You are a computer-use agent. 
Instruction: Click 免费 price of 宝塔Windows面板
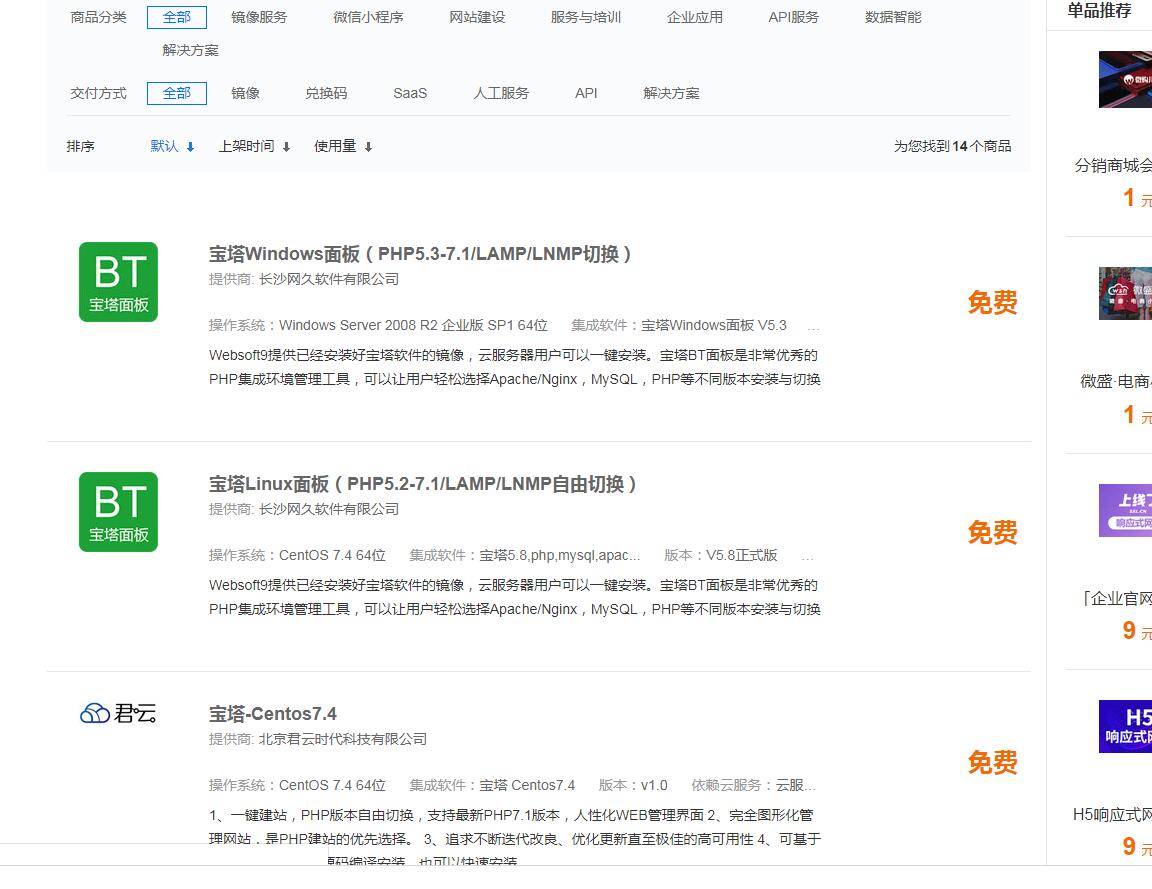(993, 303)
